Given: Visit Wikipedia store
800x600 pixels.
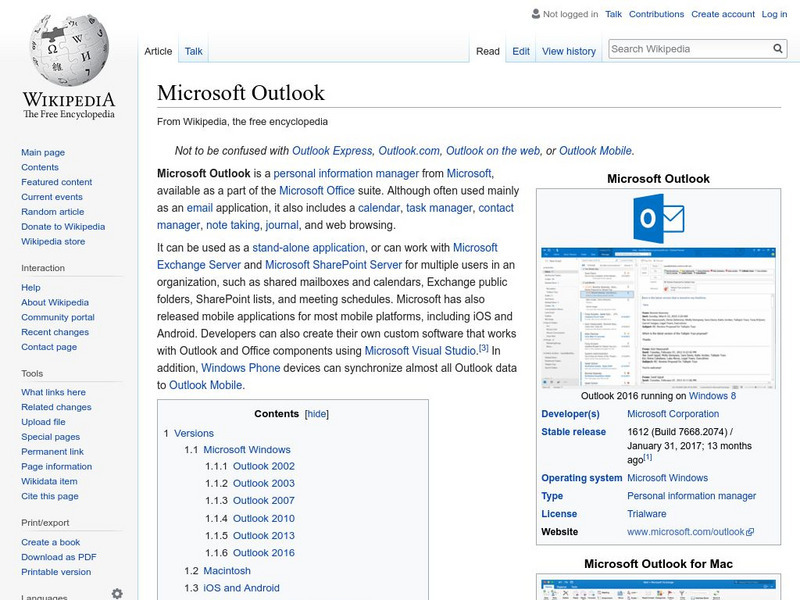Looking at the screenshot, I should (x=53, y=241).
